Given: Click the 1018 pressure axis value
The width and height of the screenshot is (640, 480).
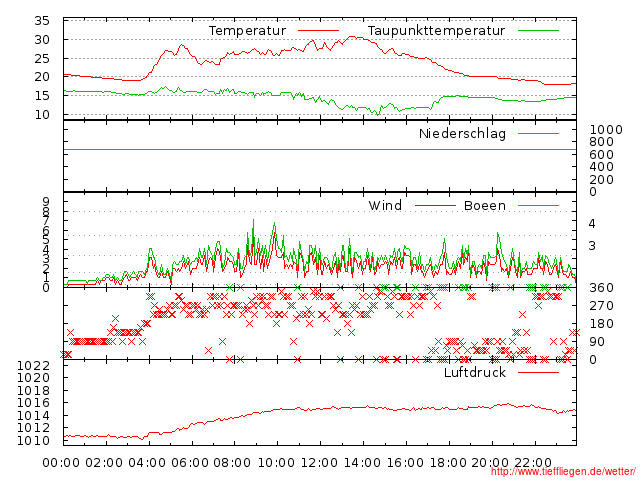Looking at the screenshot, I should pyautogui.click(x=33, y=391).
